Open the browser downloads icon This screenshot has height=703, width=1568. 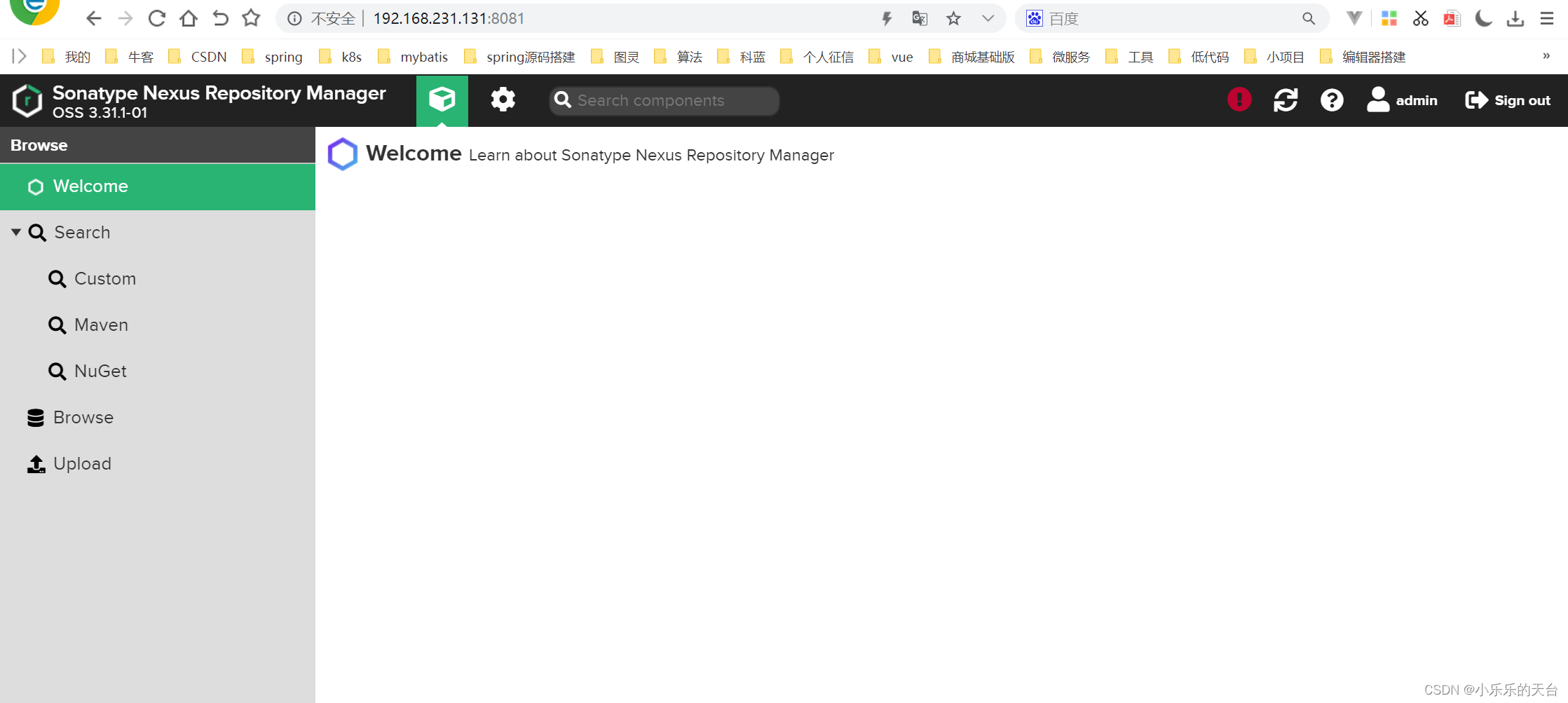pos(1515,19)
